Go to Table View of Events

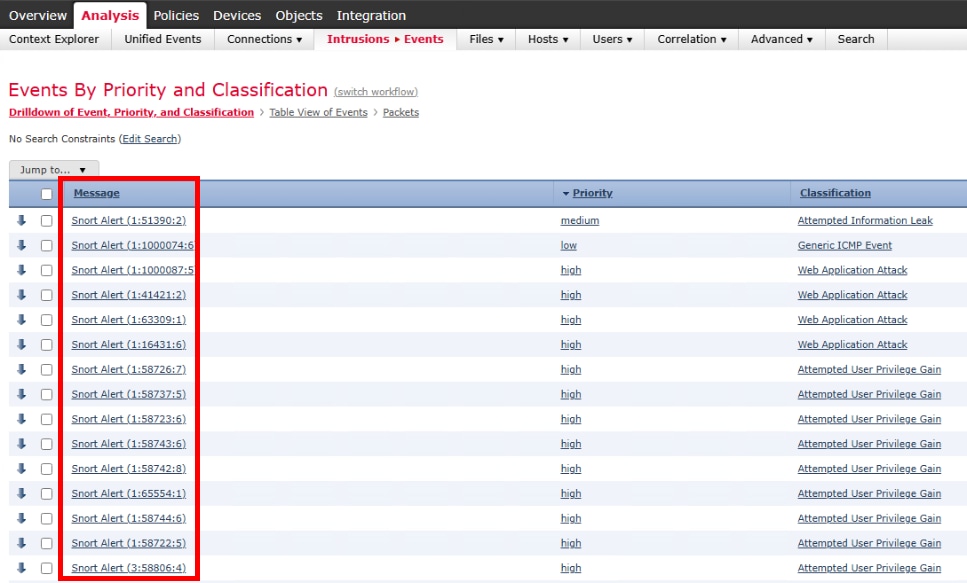pos(318,112)
